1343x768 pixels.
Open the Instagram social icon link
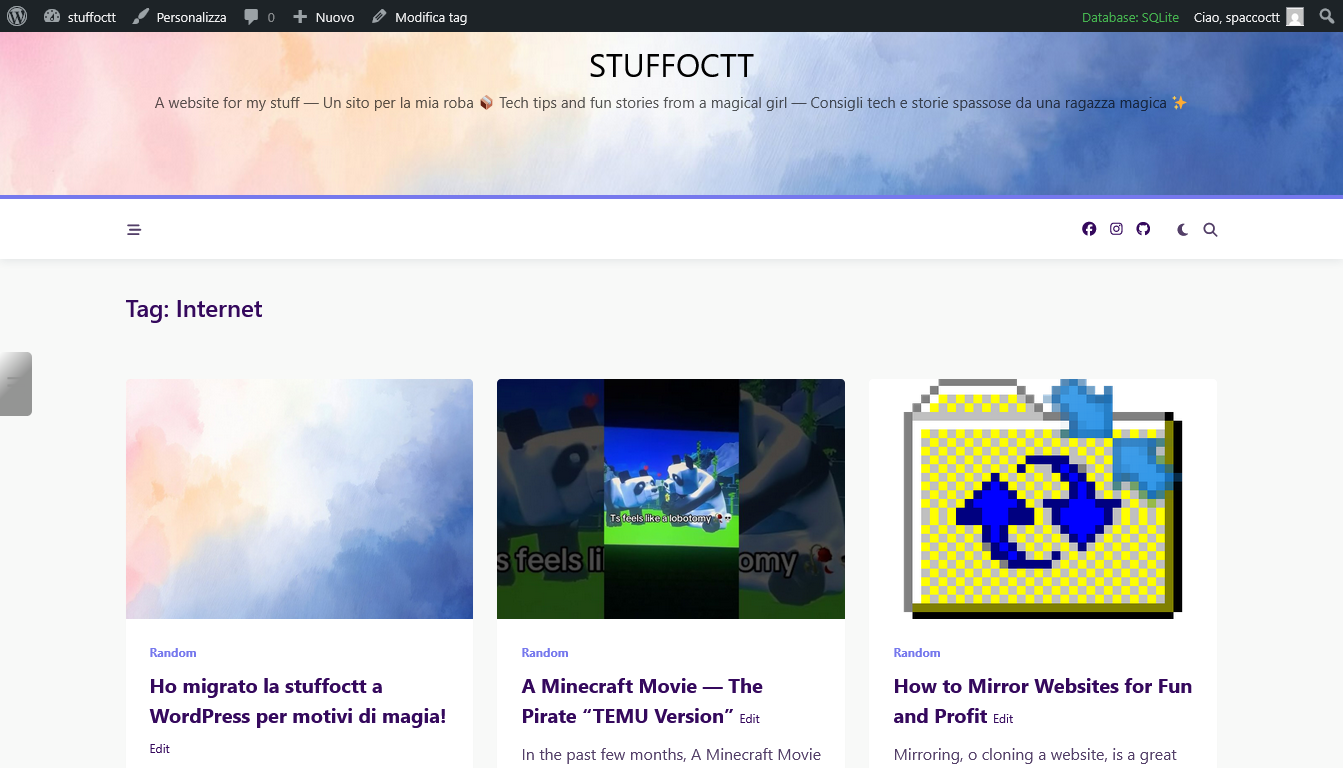tap(1116, 229)
